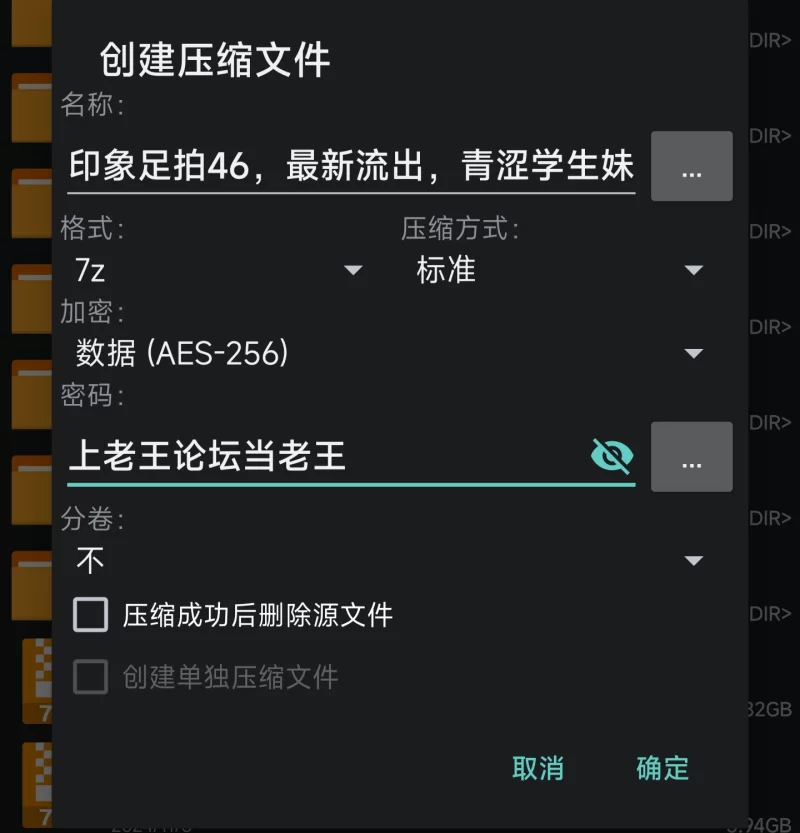Expand the 分卷 split volume dropdown
Screen dimensions: 800x833
389,560
